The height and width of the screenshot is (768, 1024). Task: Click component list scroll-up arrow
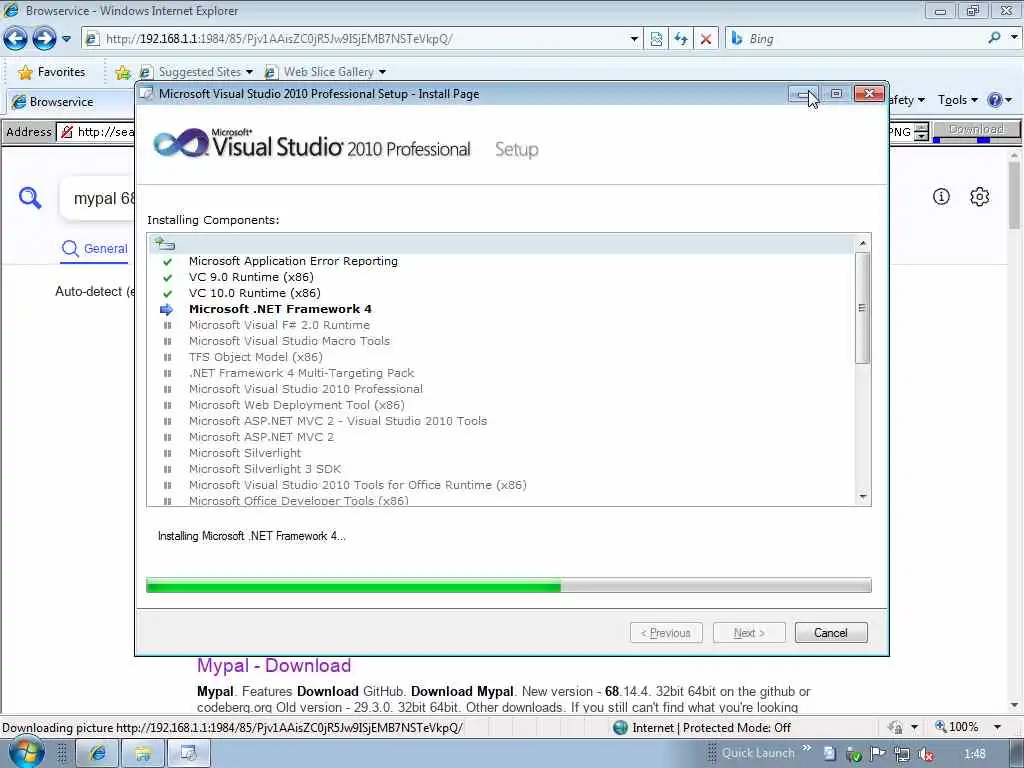coord(863,243)
